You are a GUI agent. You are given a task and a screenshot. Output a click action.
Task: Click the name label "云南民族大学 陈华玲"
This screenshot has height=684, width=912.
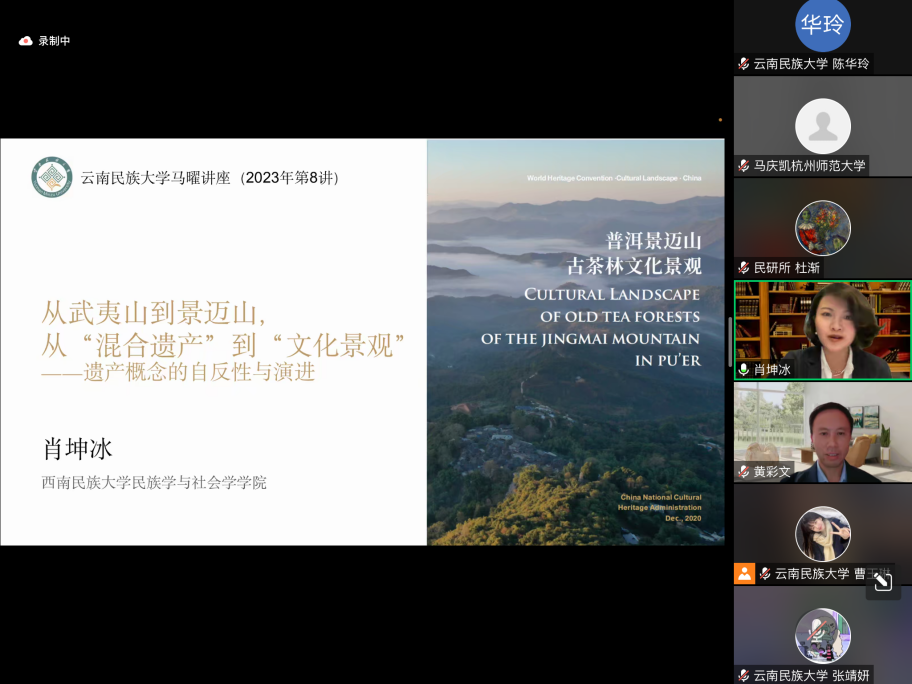pyautogui.click(x=811, y=63)
